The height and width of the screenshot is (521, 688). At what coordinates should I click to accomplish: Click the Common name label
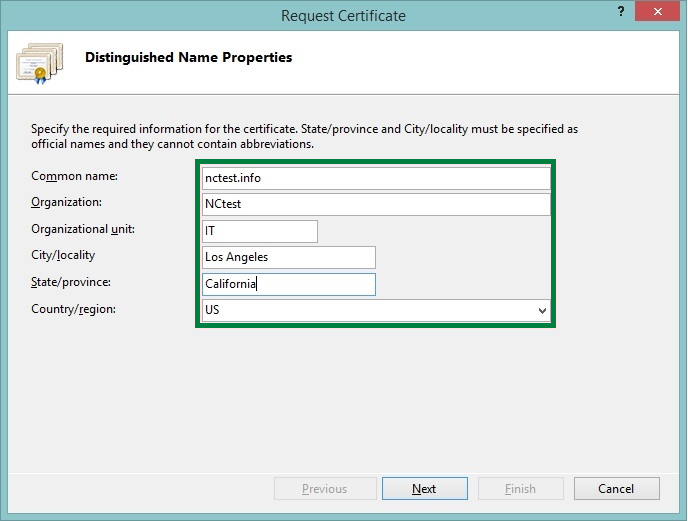(74, 176)
